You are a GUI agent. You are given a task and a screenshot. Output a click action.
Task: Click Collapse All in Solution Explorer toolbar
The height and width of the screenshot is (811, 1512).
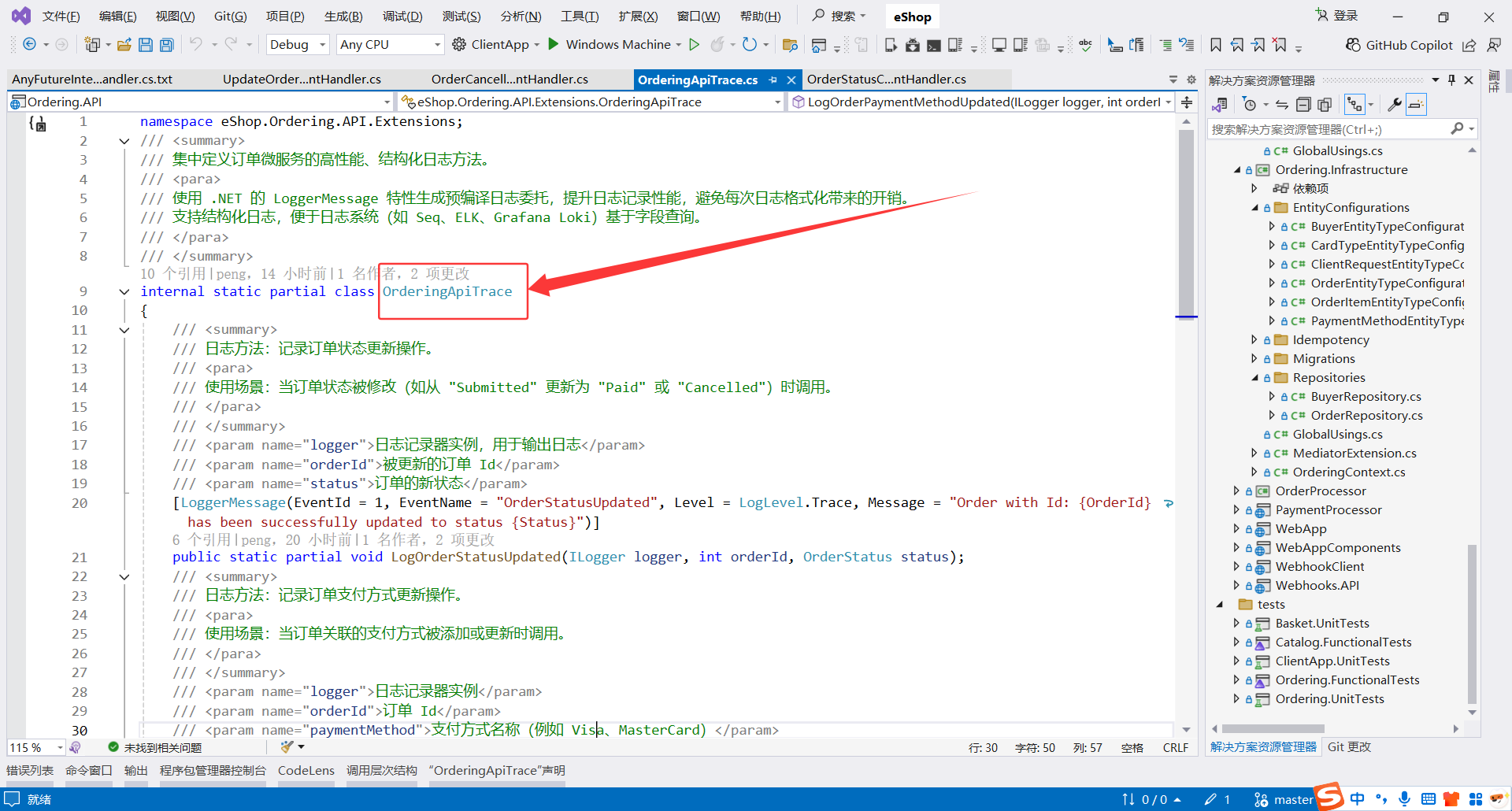coord(1303,105)
